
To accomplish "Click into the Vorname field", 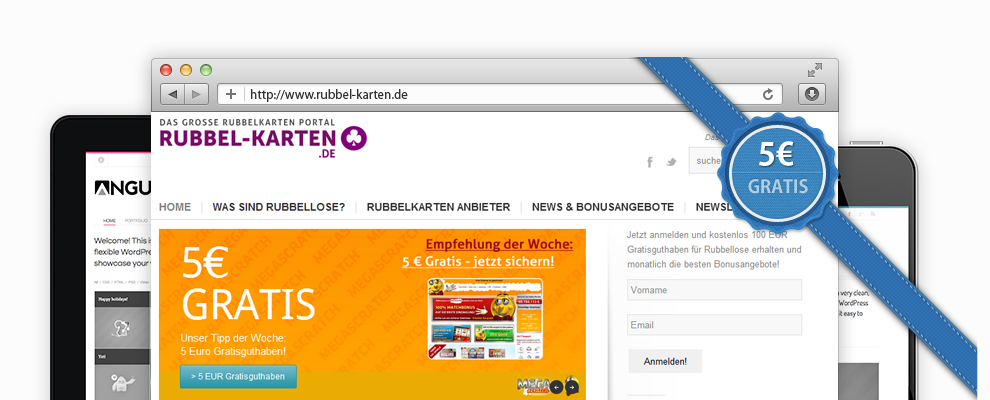I will point(715,290).
